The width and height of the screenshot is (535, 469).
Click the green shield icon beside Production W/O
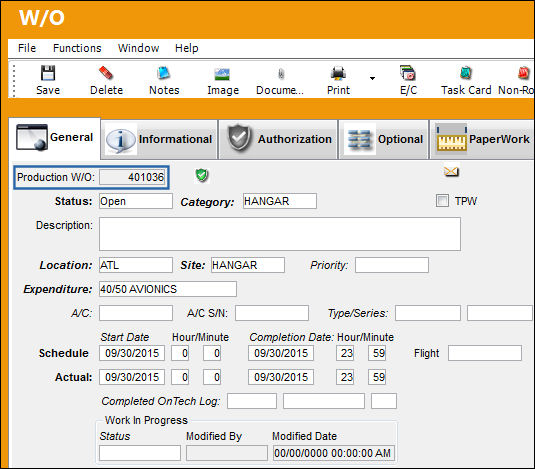pyautogui.click(x=202, y=175)
